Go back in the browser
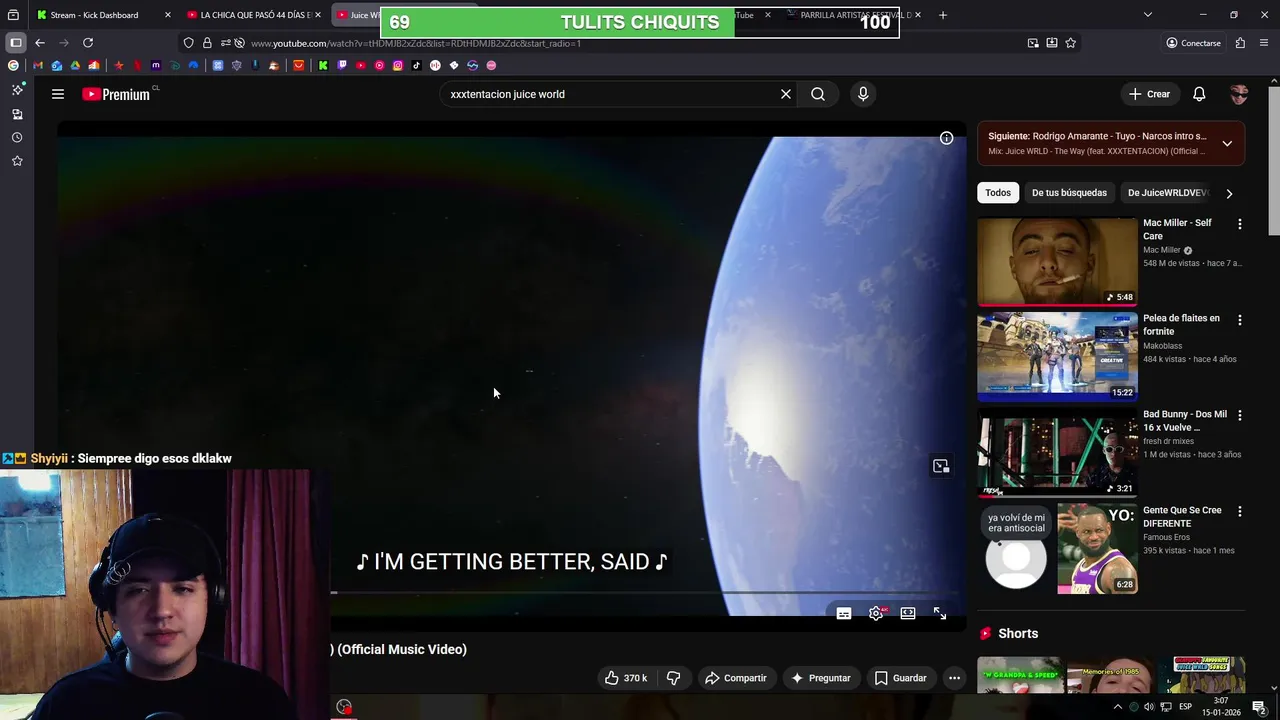Image resolution: width=1280 pixels, height=720 pixels. point(40,43)
